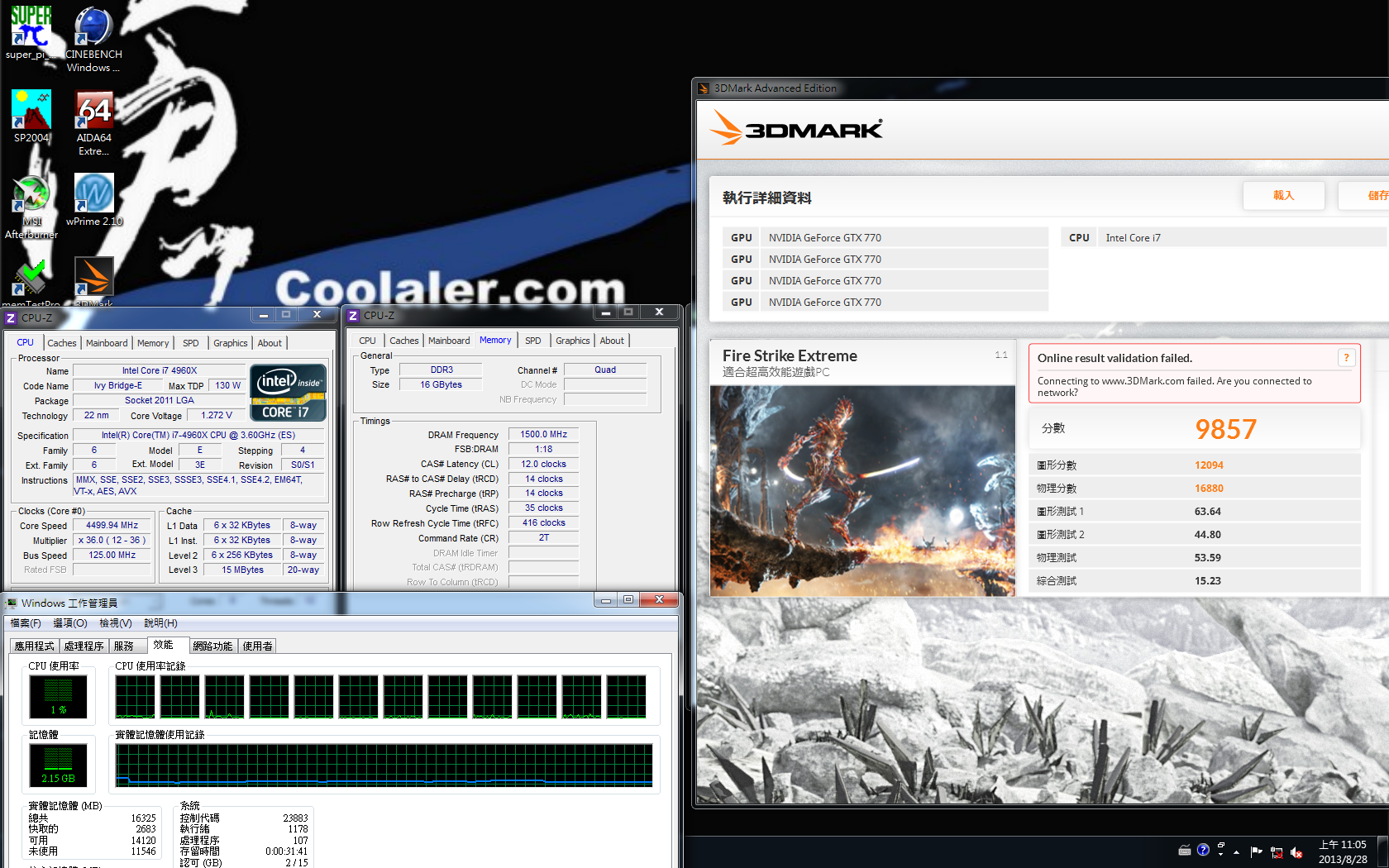Viewport: 1389px width, 868px height.
Task: Open the 網路功能 tab in Task Manager
Action: [x=212, y=646]
